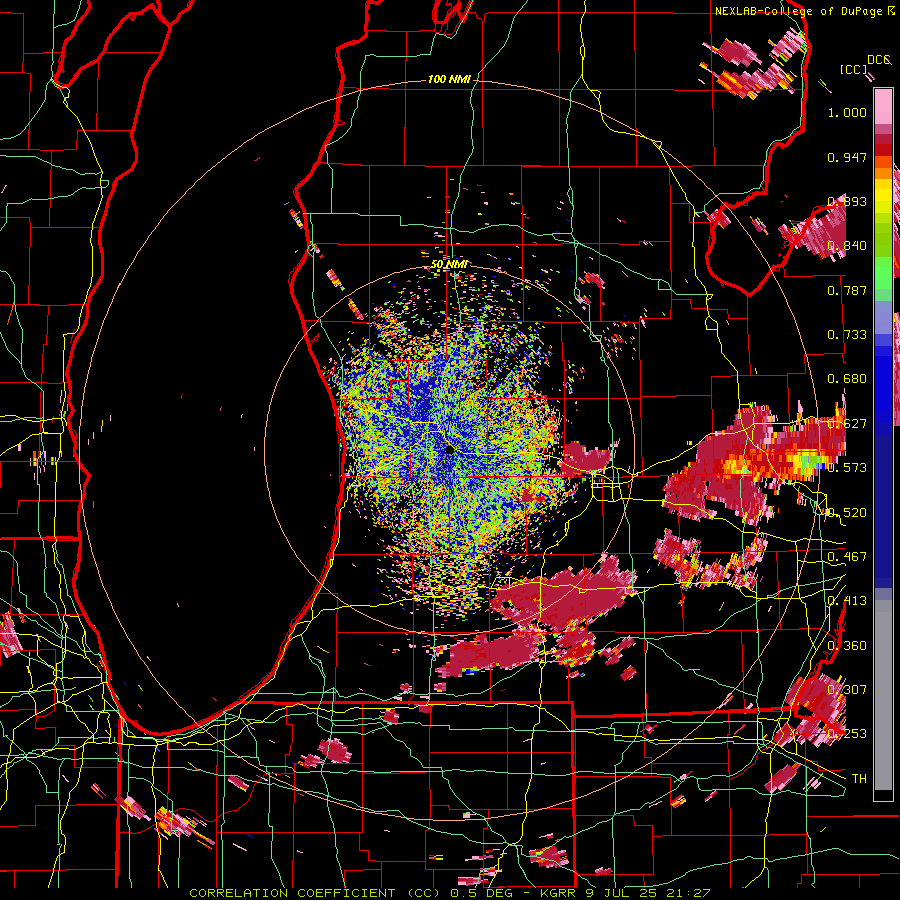This screenshot has width=900, height=900.
Task: Click the 0.467 color scale value
Action: [847, 557]
